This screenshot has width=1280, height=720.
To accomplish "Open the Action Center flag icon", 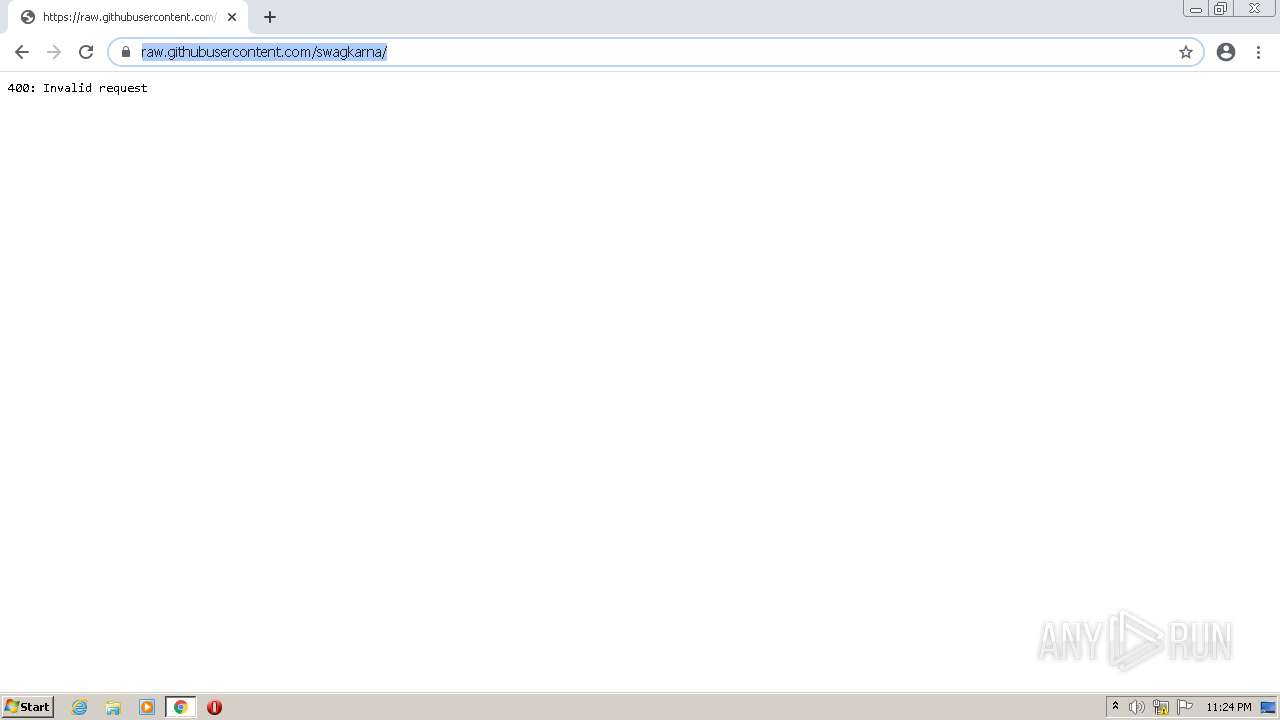I will pyautogui.click(x=1185, y=707).
